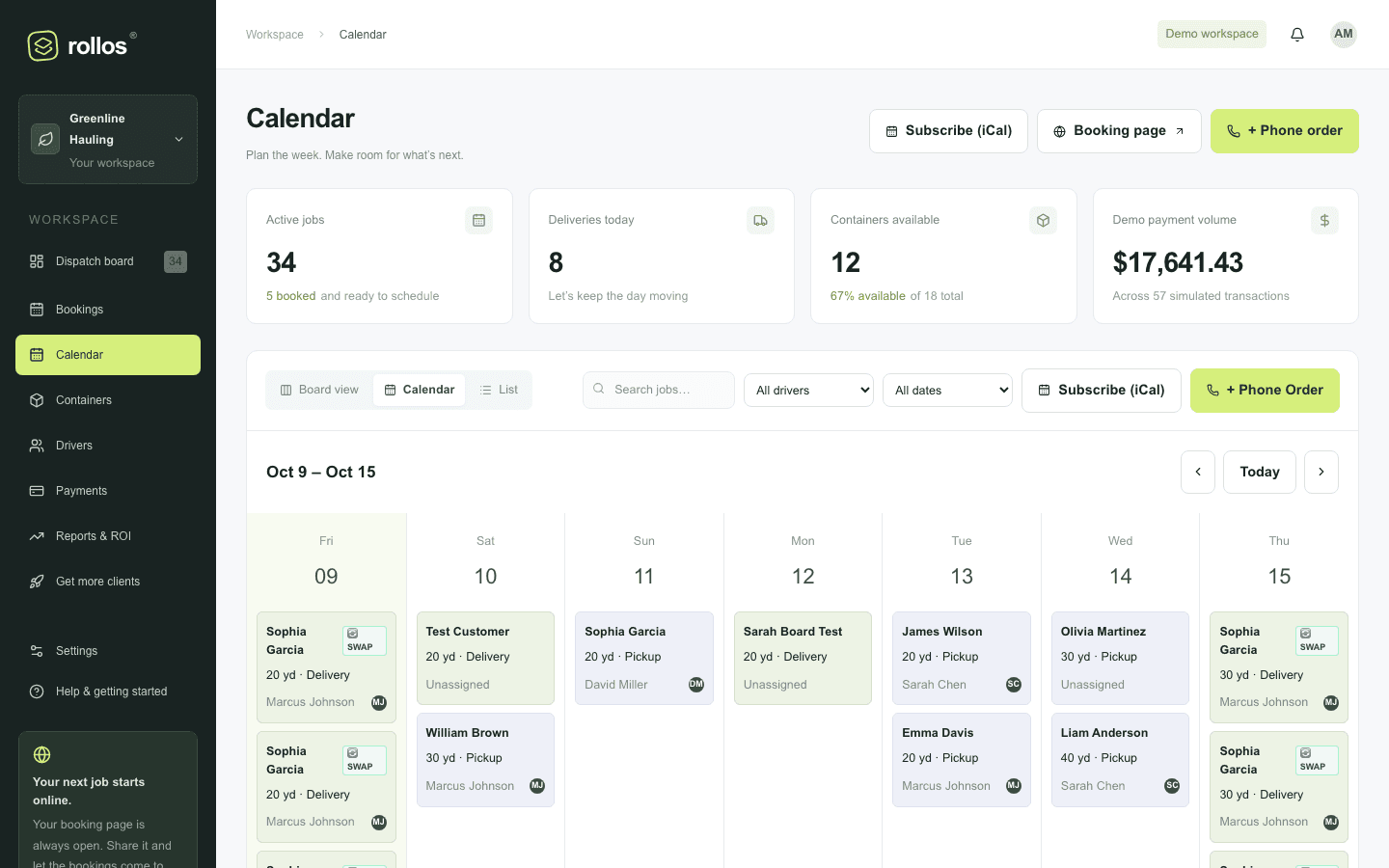Open the Booking page link
The image size is (1389, 868).
1119,131
